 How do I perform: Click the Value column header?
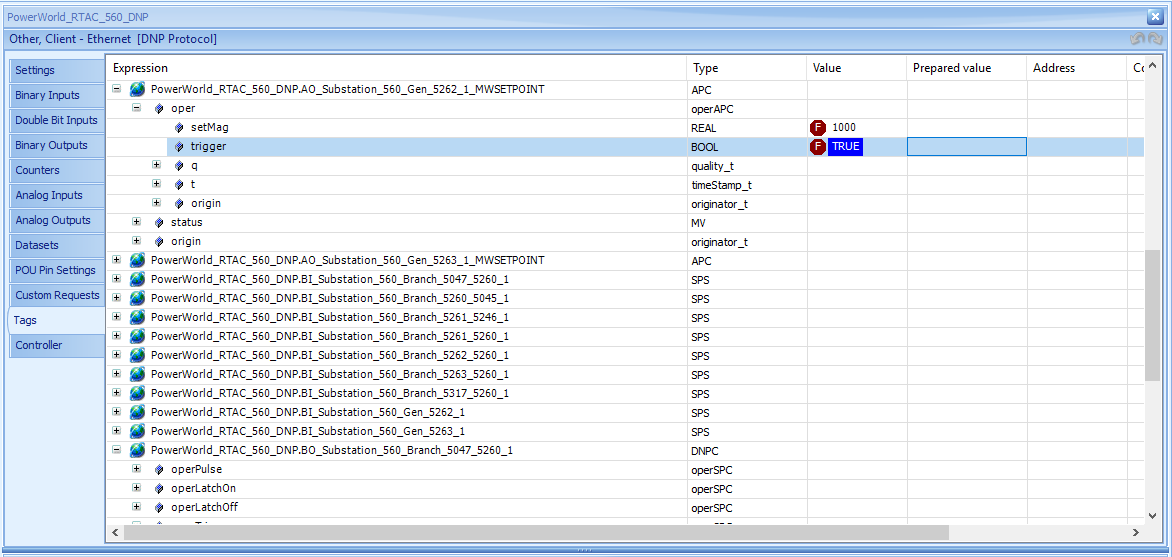pyautogui.click(x=857, y=68)
